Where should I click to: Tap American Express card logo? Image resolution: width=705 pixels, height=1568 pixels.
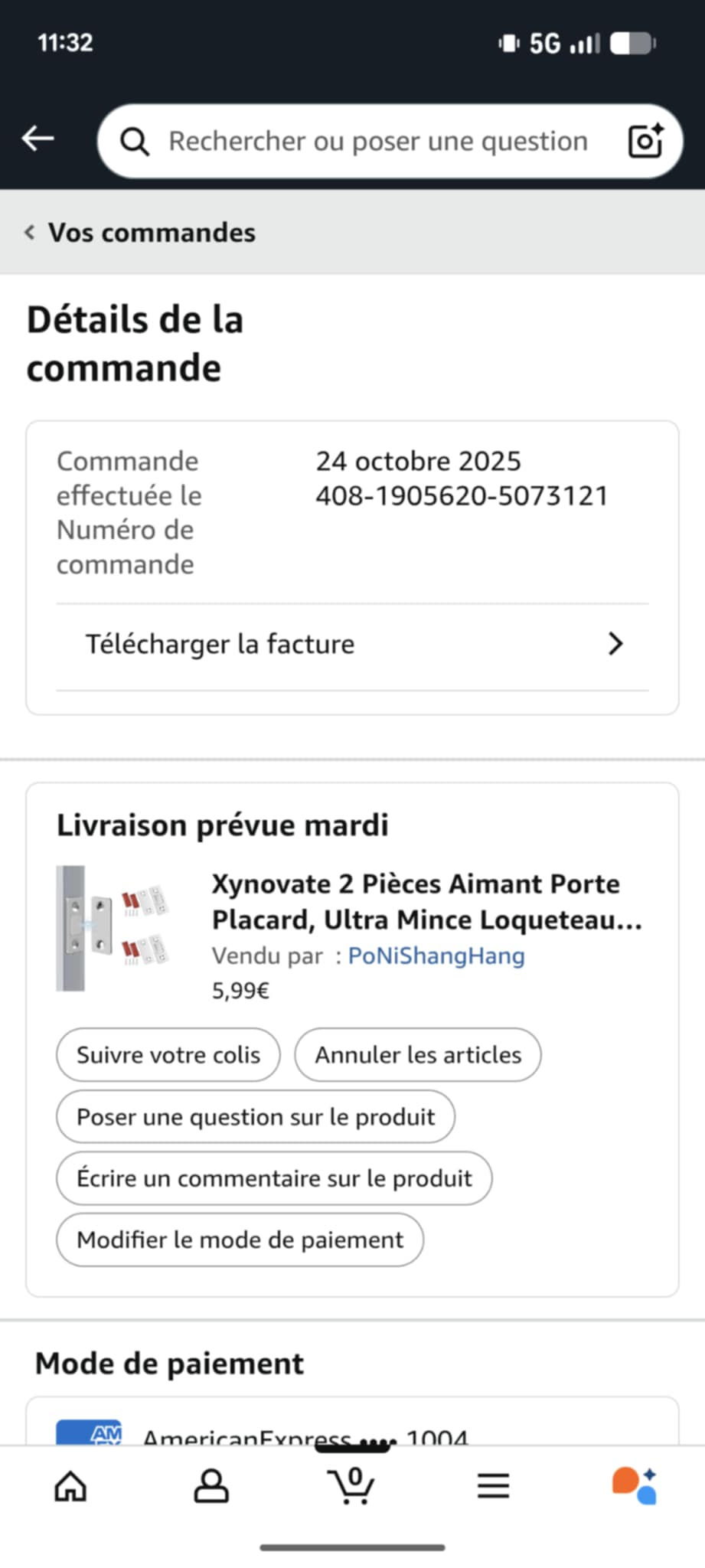tap(89, 1432)
